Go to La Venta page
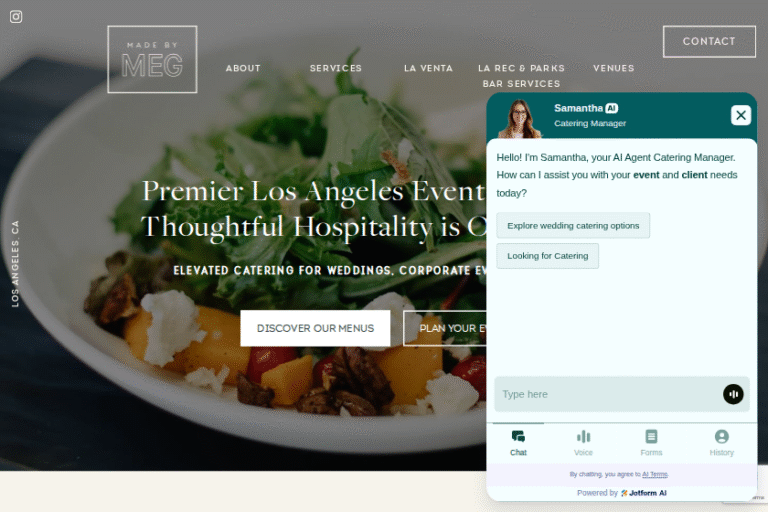768x512 pixels. coord(428,68)
